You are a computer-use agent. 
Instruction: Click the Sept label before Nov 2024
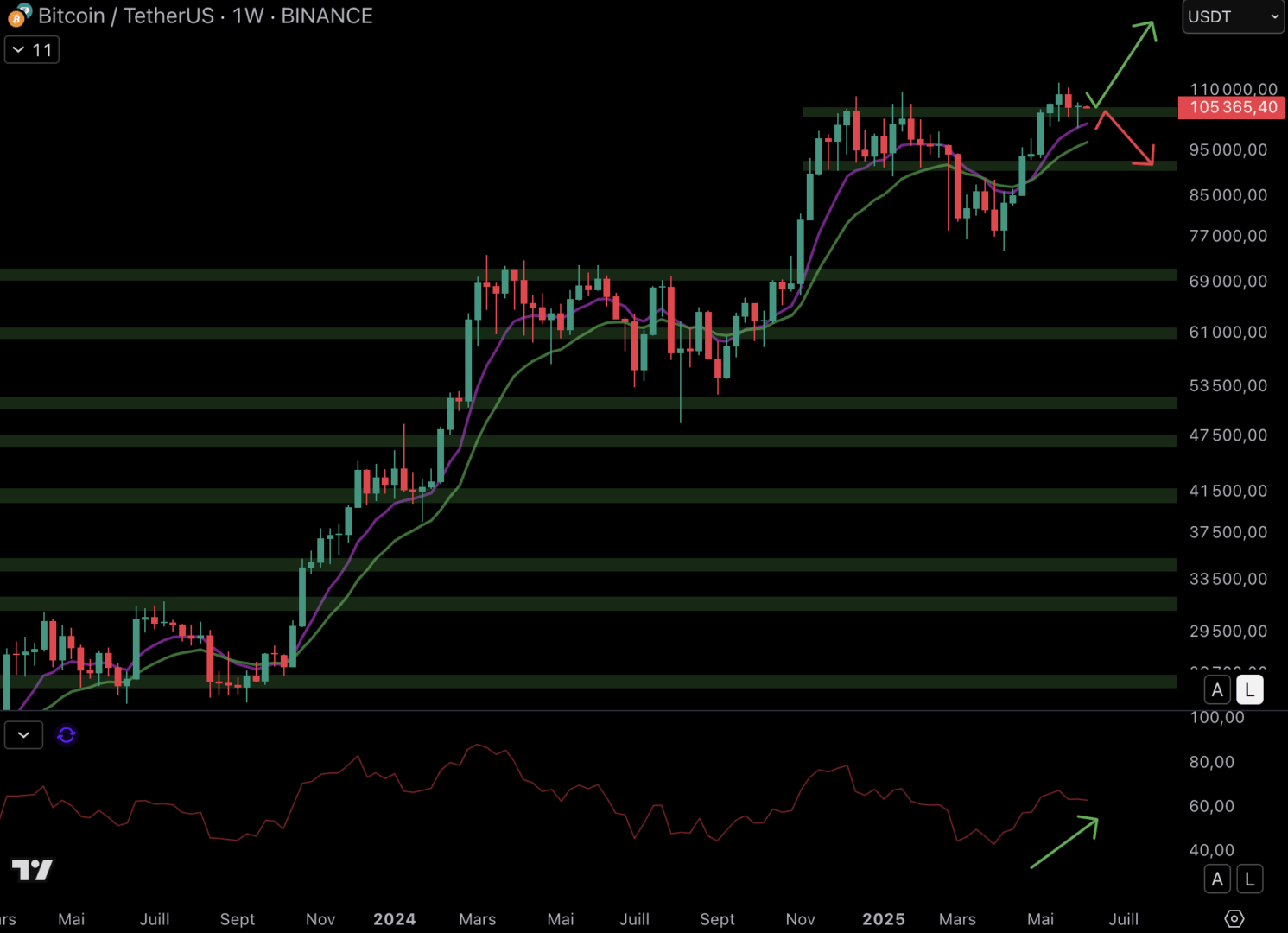point(718,919)
